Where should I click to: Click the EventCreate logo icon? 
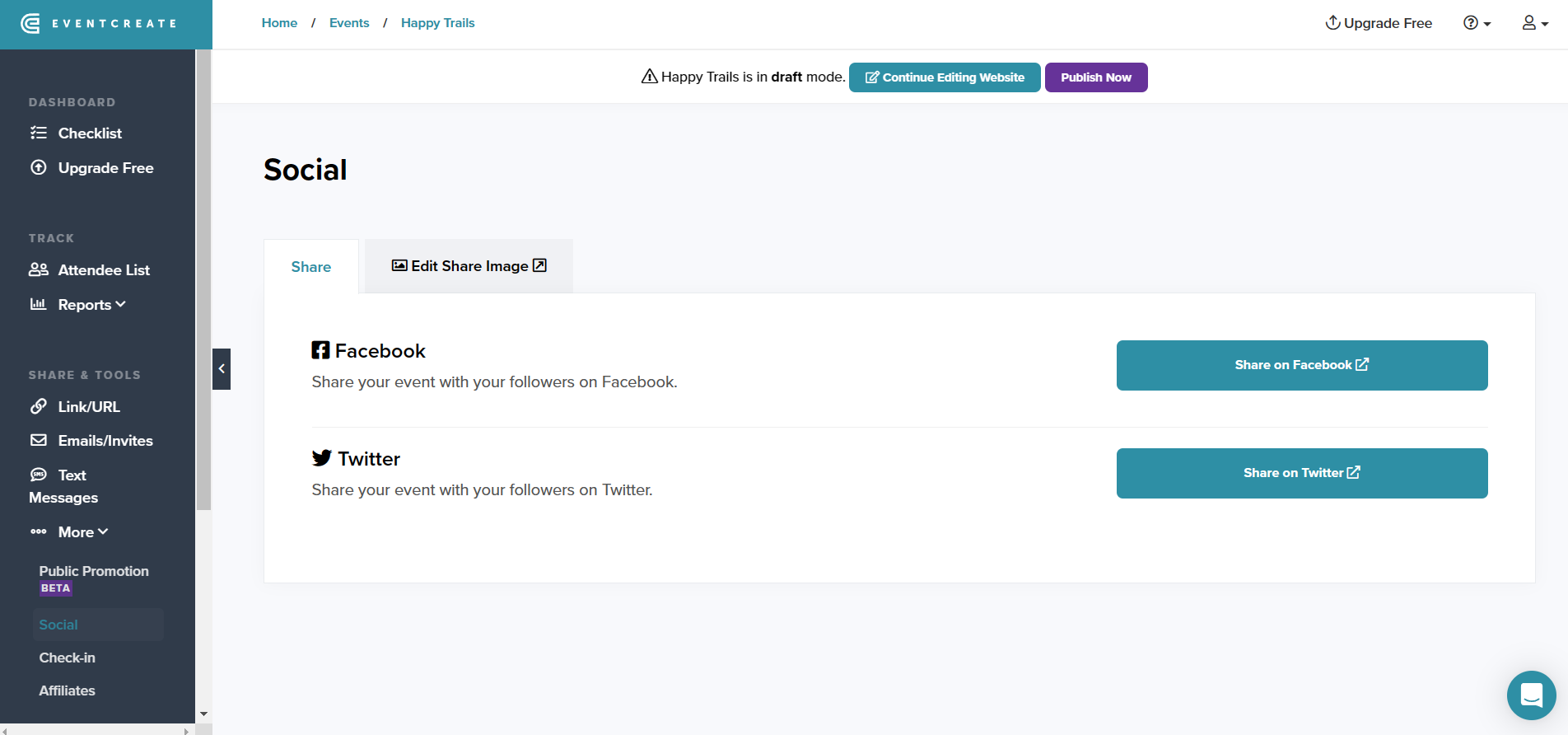pyautogui.click(x=30, y=24)
